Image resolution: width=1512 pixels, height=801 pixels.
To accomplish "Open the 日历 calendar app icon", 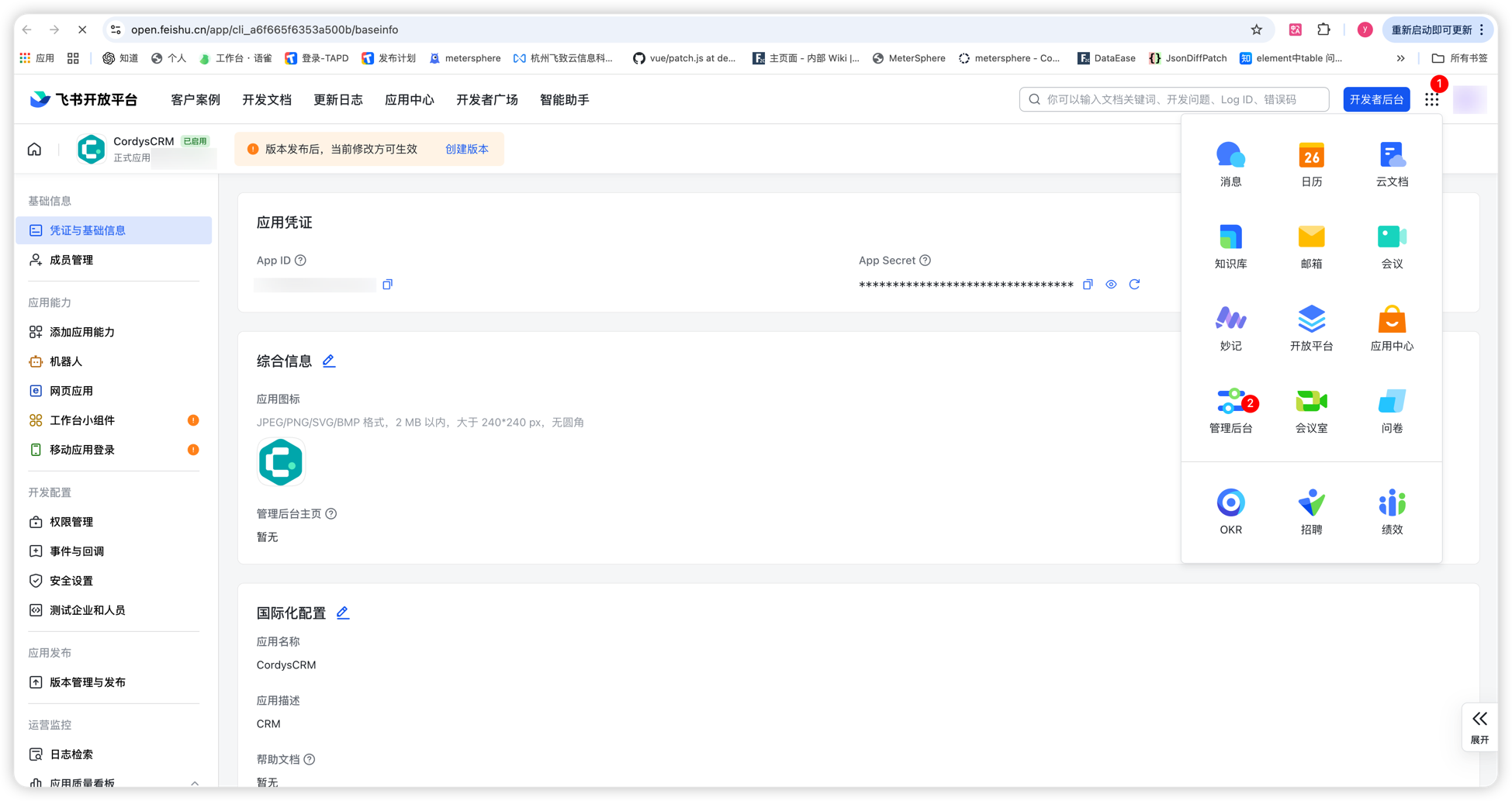I will click(1311, 156).
